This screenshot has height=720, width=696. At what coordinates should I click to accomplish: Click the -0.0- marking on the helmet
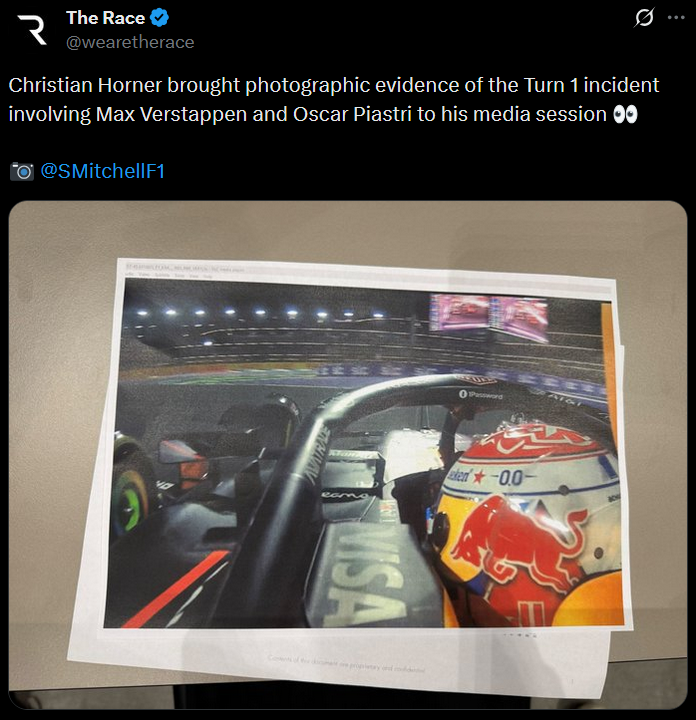click(x=512, y=478)
